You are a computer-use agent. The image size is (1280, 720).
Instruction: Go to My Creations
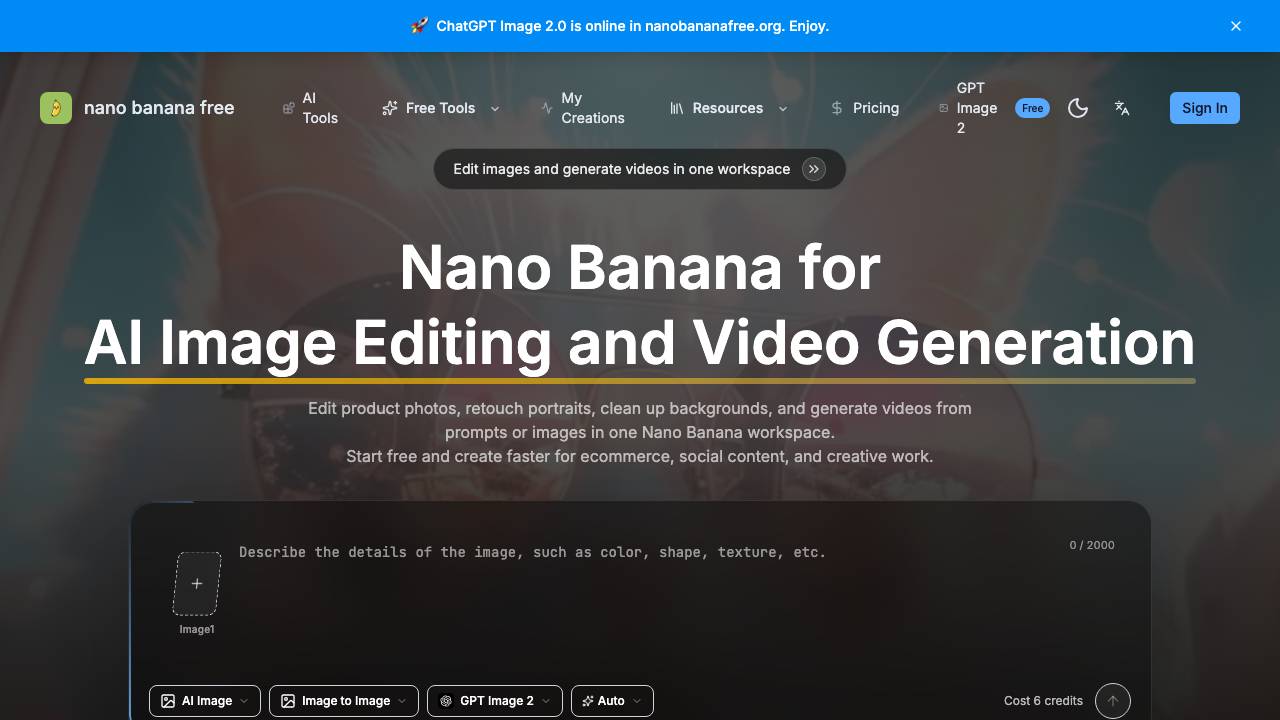(x=582, y=108)
